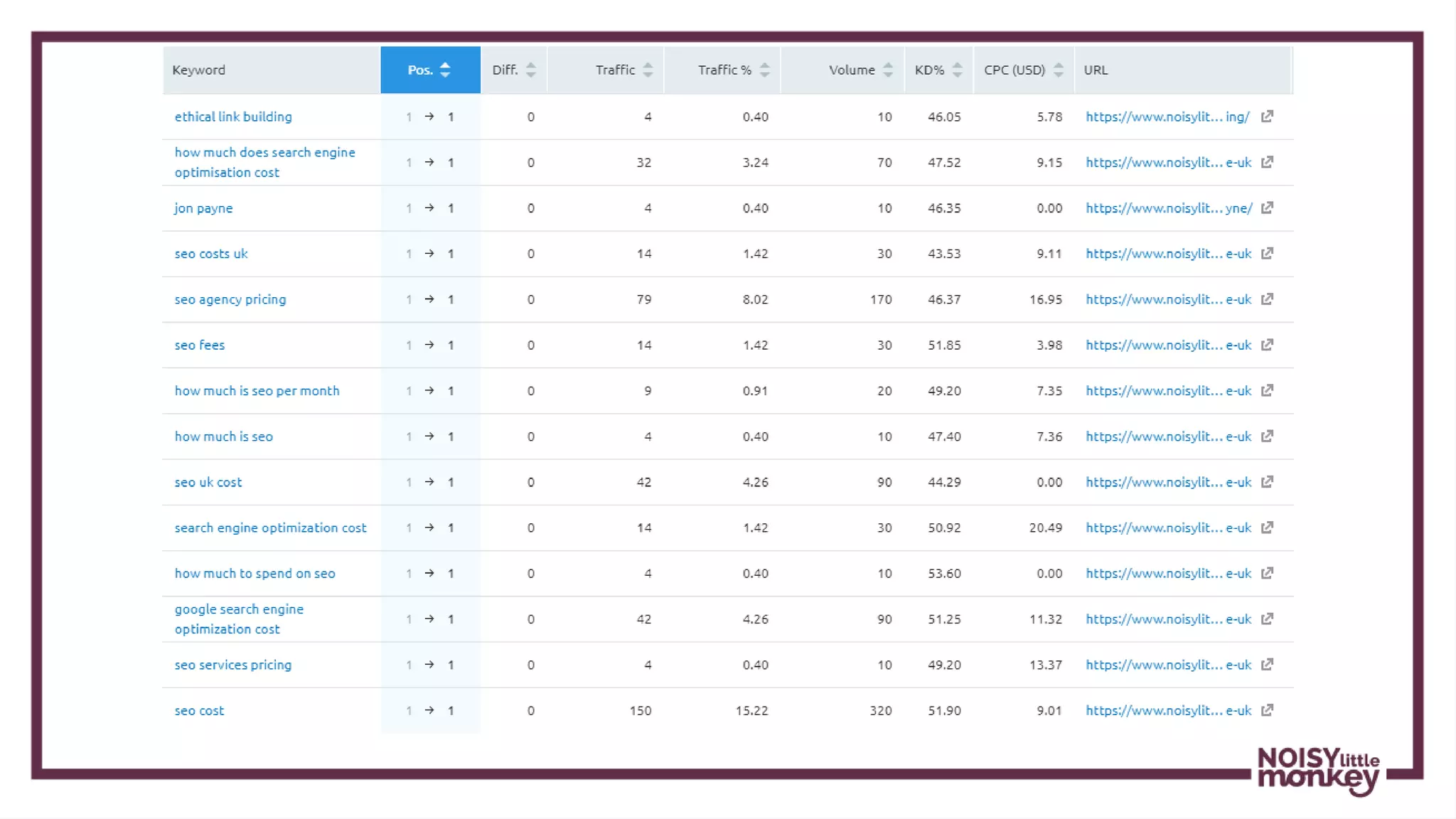This screenshot has height=819, width=1456.
Task: Open external link icon for seo uk cost
Action: (x=1267, y=482)
